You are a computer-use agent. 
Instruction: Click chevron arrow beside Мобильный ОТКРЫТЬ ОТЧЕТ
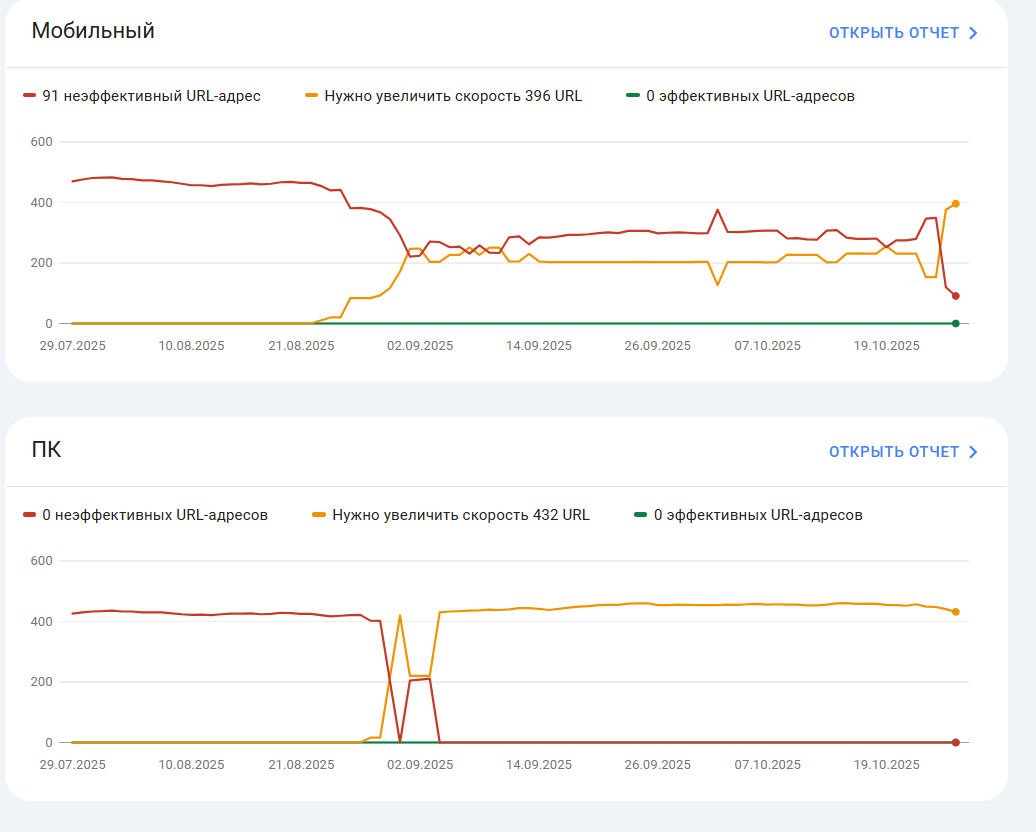click(973, 33)
